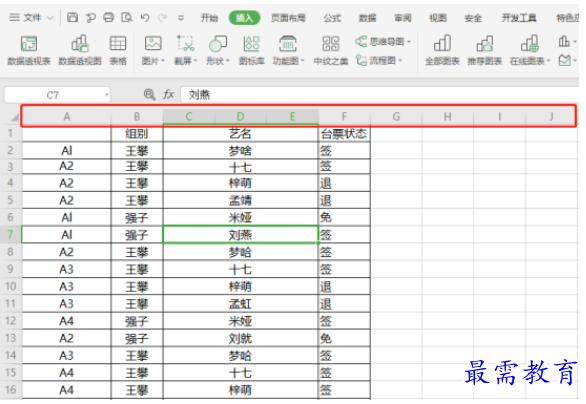Click the fx insert function icon

pos(169,95)
